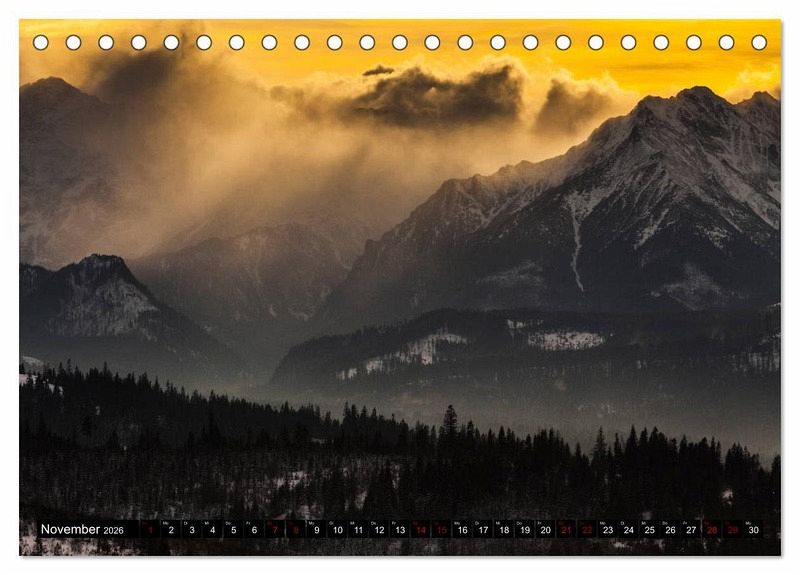
Task: Select red day 29 in the calendar strip
Action: point(733,529)
